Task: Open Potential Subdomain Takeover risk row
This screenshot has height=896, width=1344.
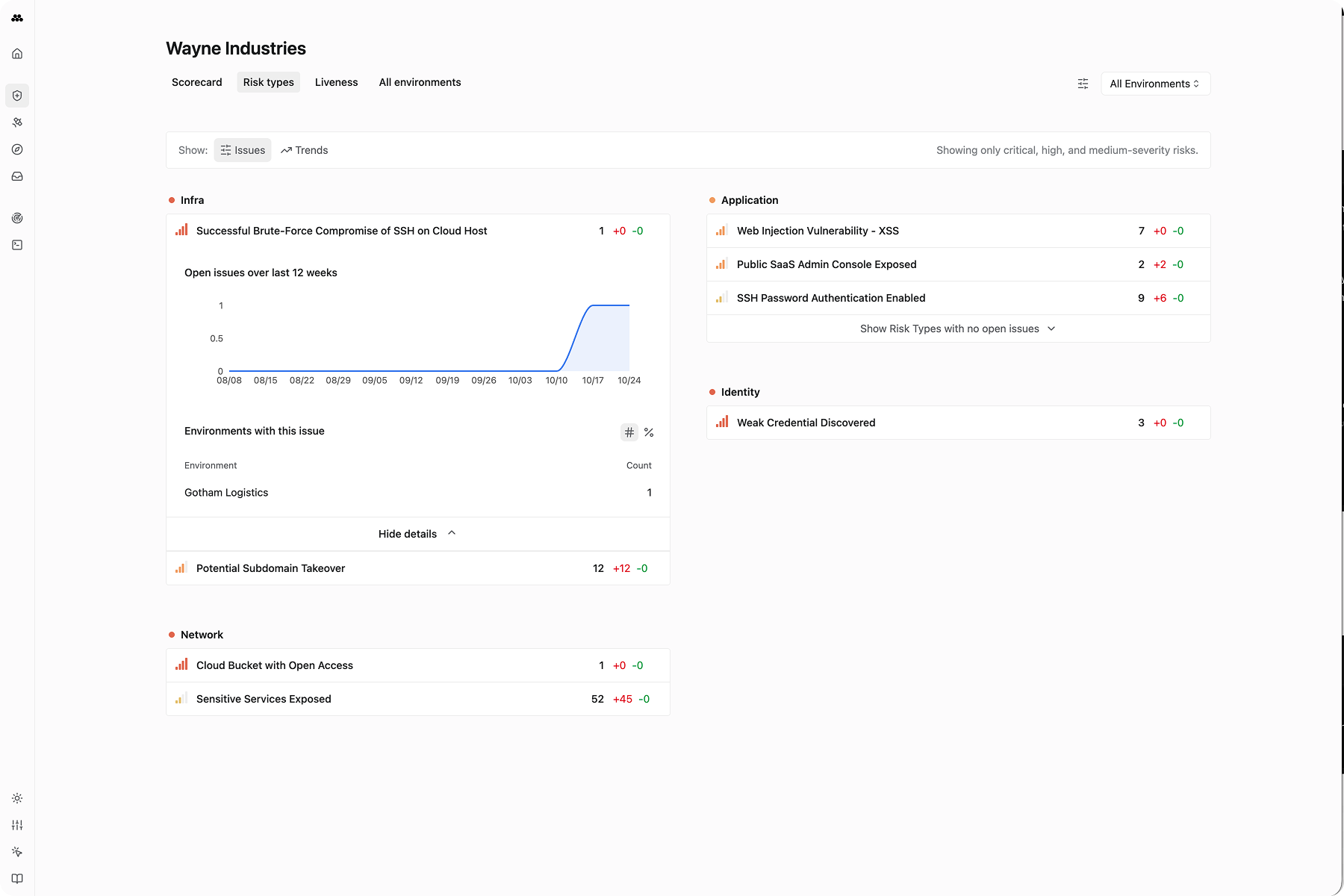Action: pyautogui.click(x=270, y=568)
